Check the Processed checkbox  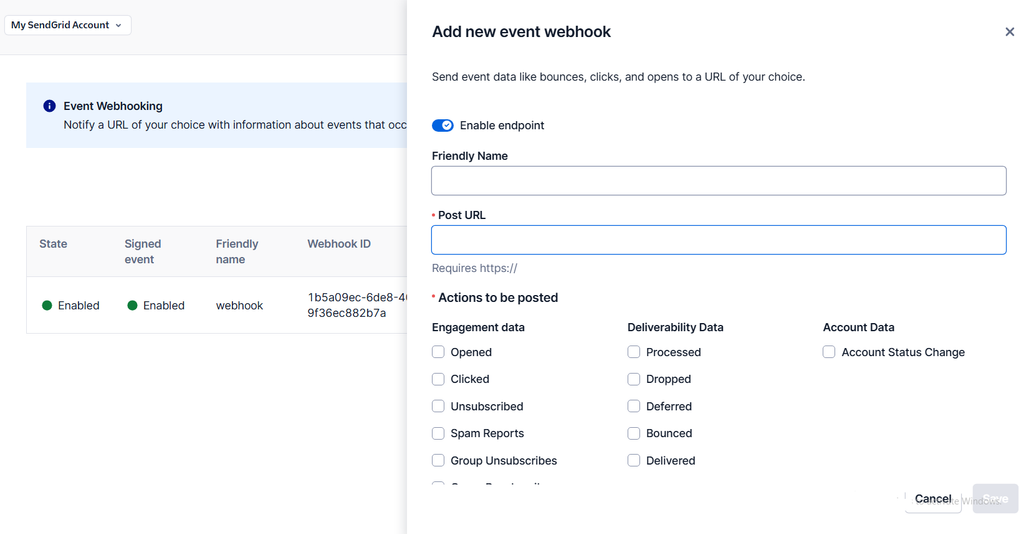633,352
